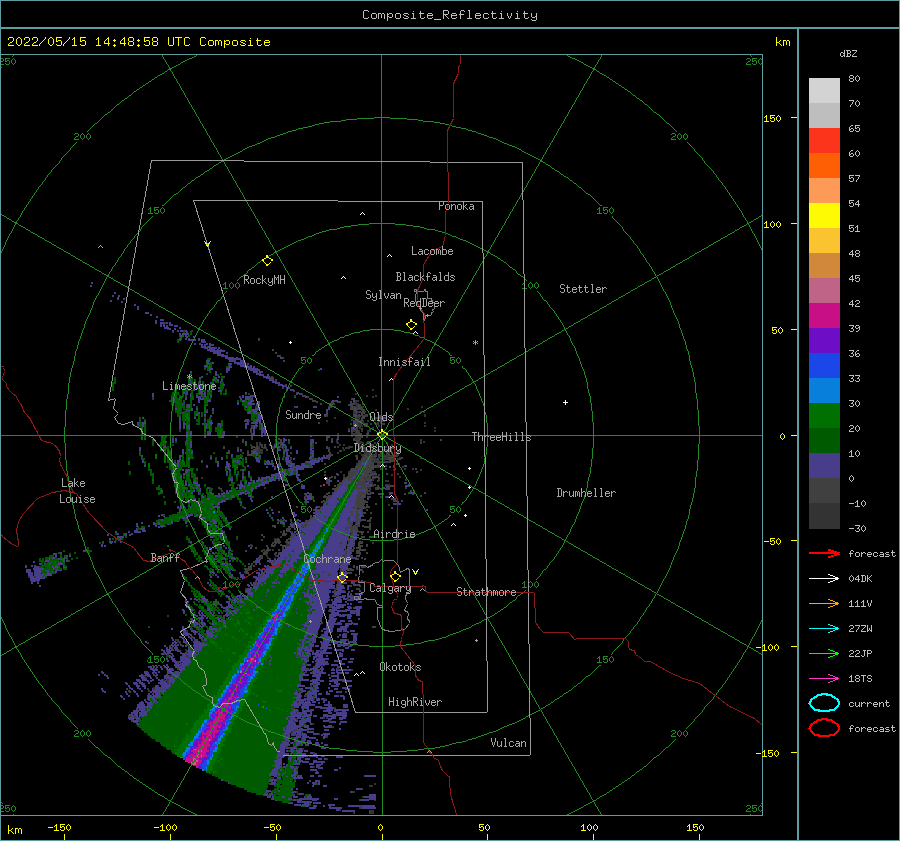Click the green 22JP arrow in legend
Screen dimensions: 900x841
(824, 653)
